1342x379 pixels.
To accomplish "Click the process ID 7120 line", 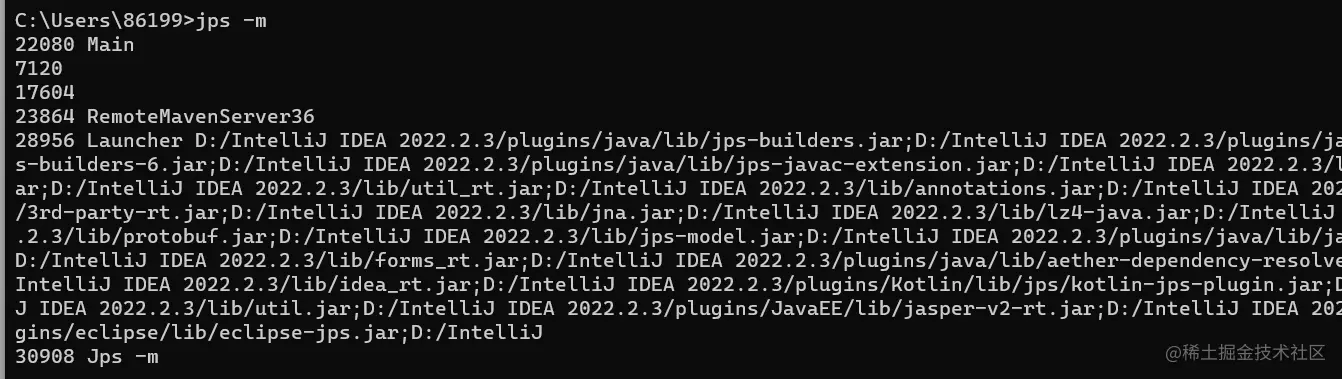I will pyautogui.click(x=38, y=68).
